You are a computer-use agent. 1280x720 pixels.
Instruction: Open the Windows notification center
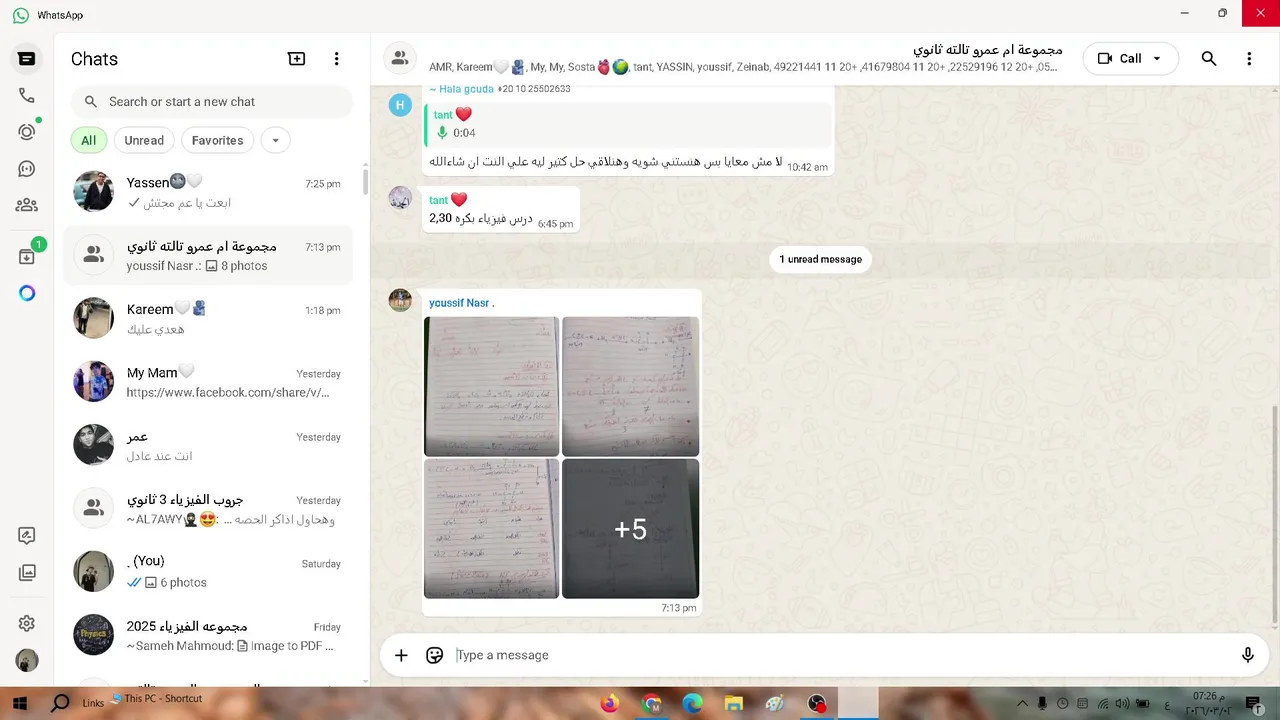(1252, 704)
